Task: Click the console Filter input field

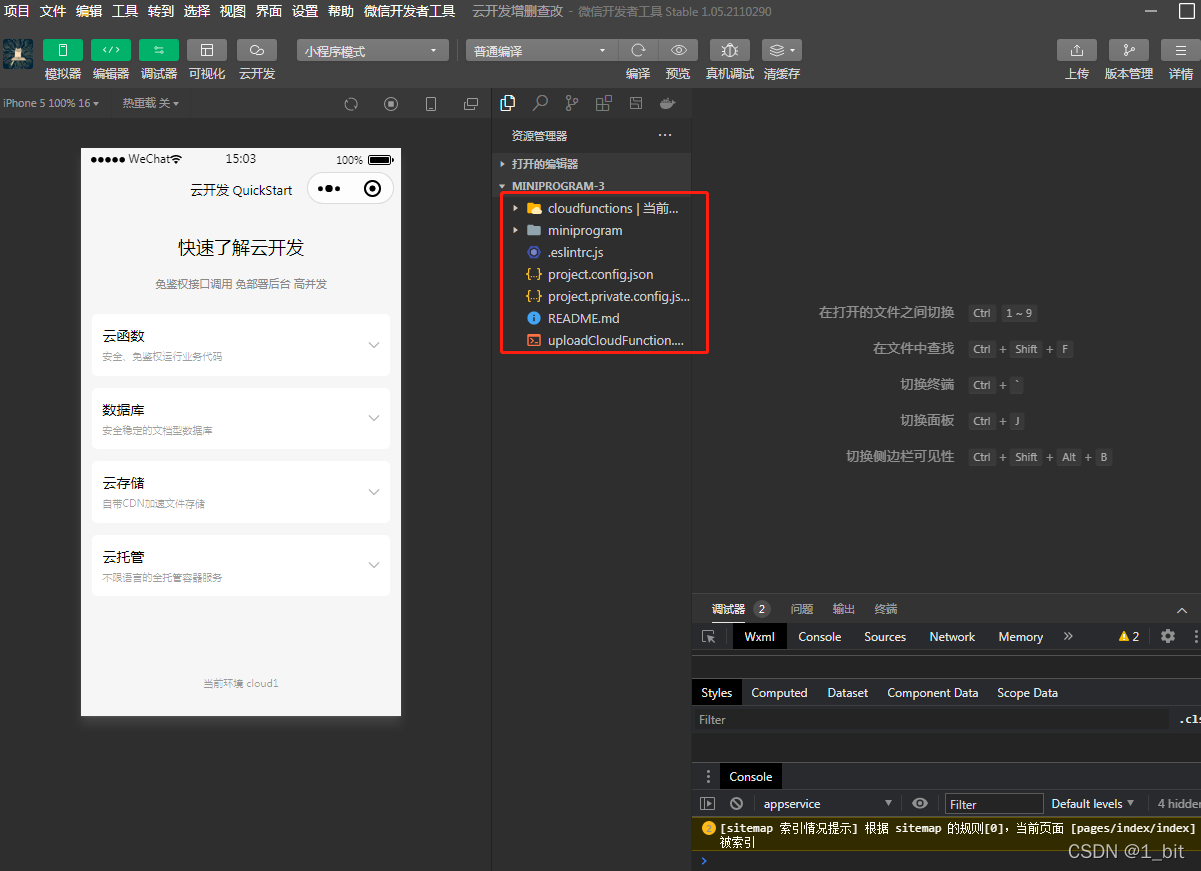Action: 994,804
